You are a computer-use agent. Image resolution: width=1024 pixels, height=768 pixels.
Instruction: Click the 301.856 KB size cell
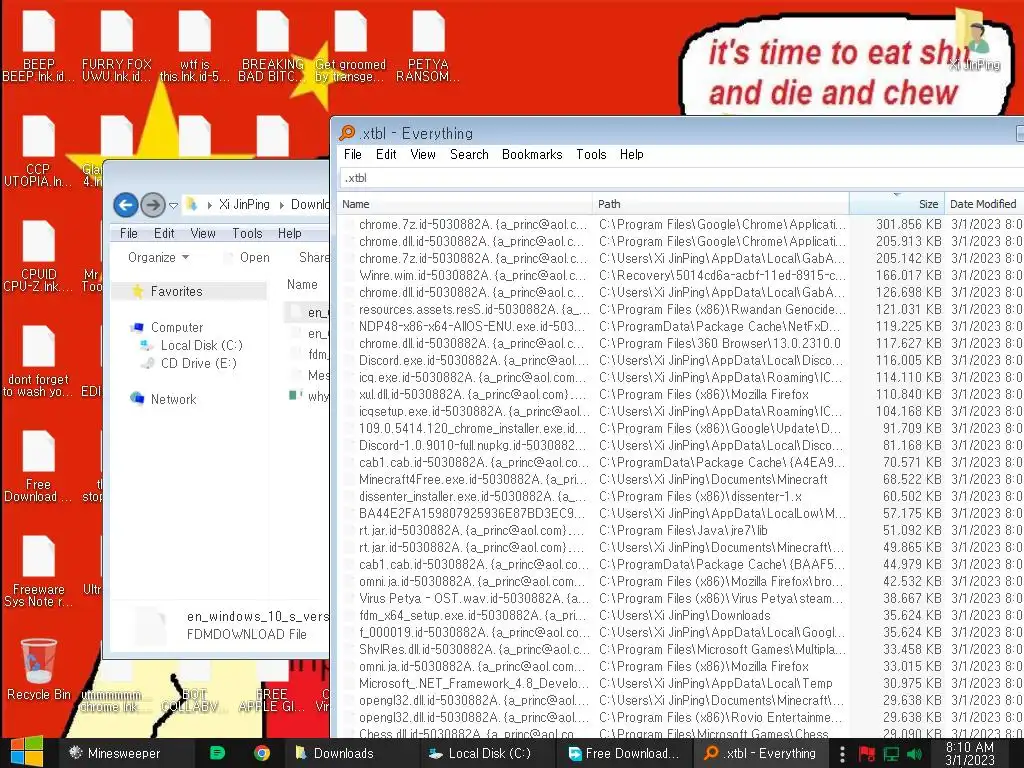[x=908, y=224]
